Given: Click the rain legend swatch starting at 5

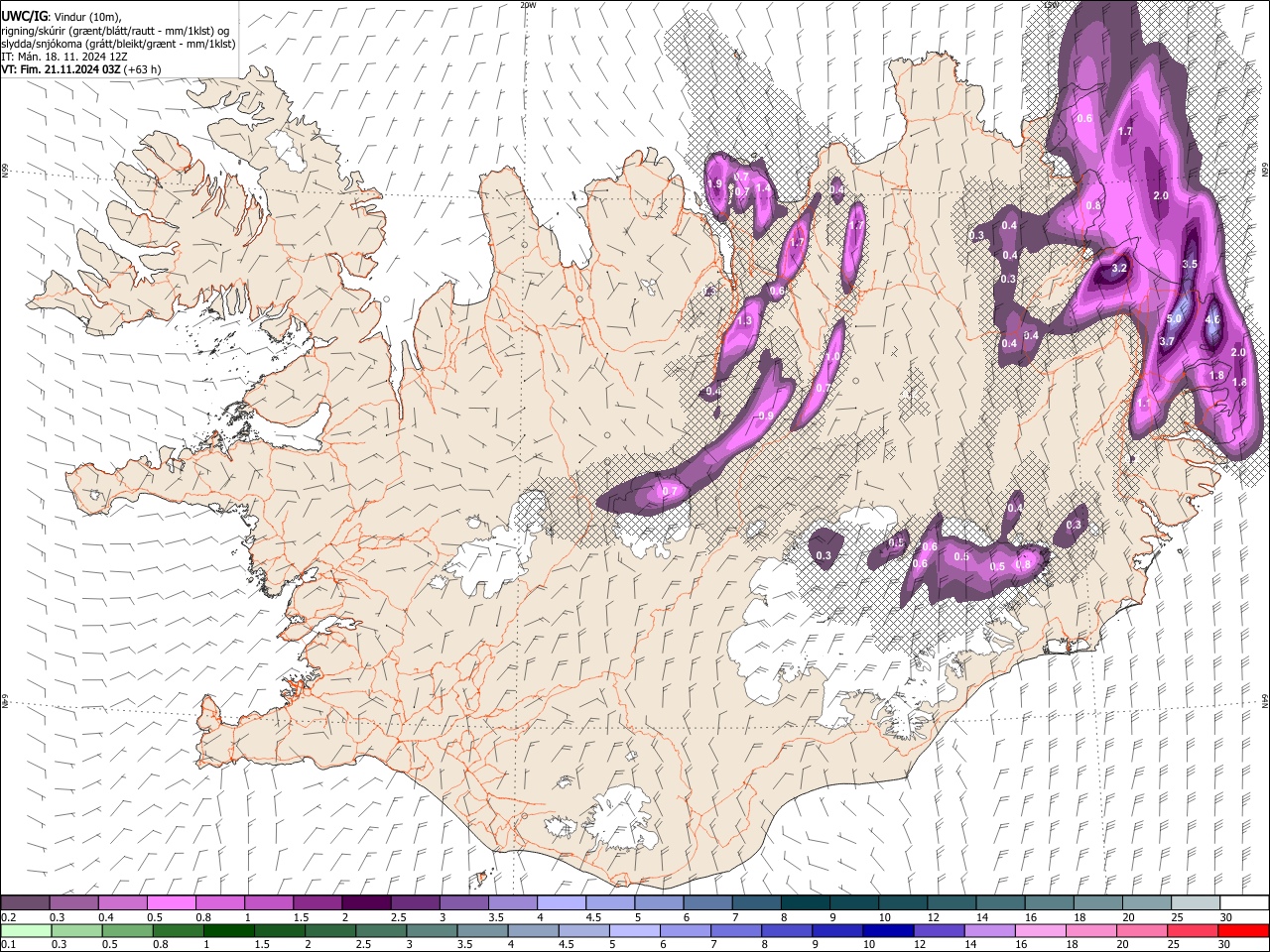Looking at the screenshot, I should coord(635,930).
